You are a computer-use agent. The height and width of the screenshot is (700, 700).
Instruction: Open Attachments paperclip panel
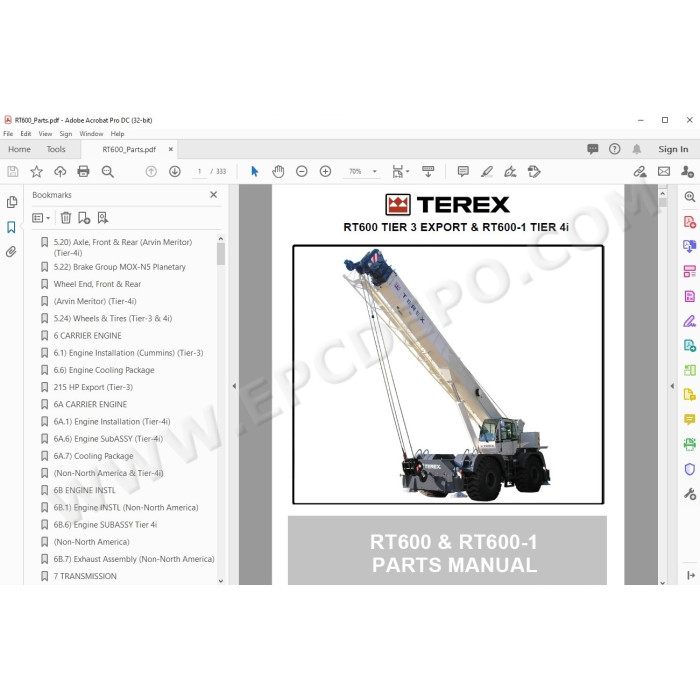(12, 252)
